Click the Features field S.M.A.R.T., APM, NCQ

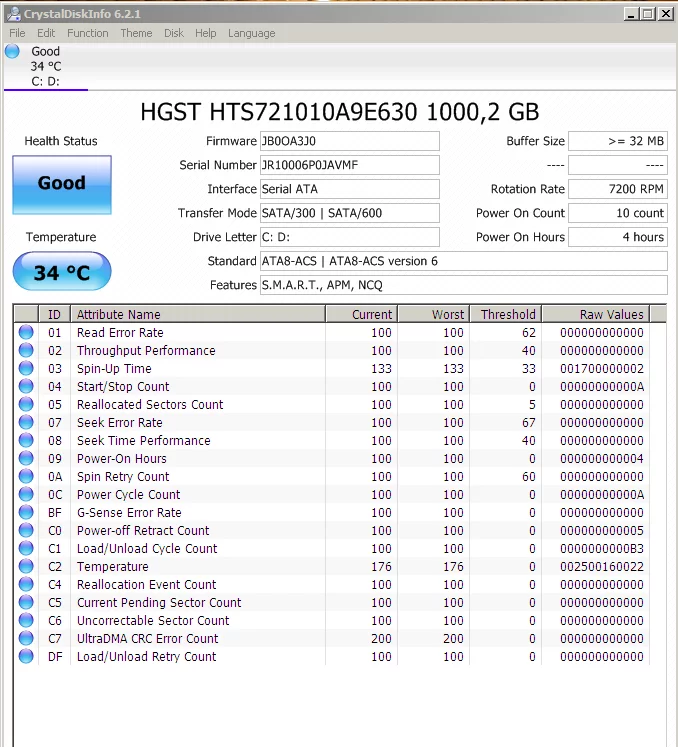[464, 285]
